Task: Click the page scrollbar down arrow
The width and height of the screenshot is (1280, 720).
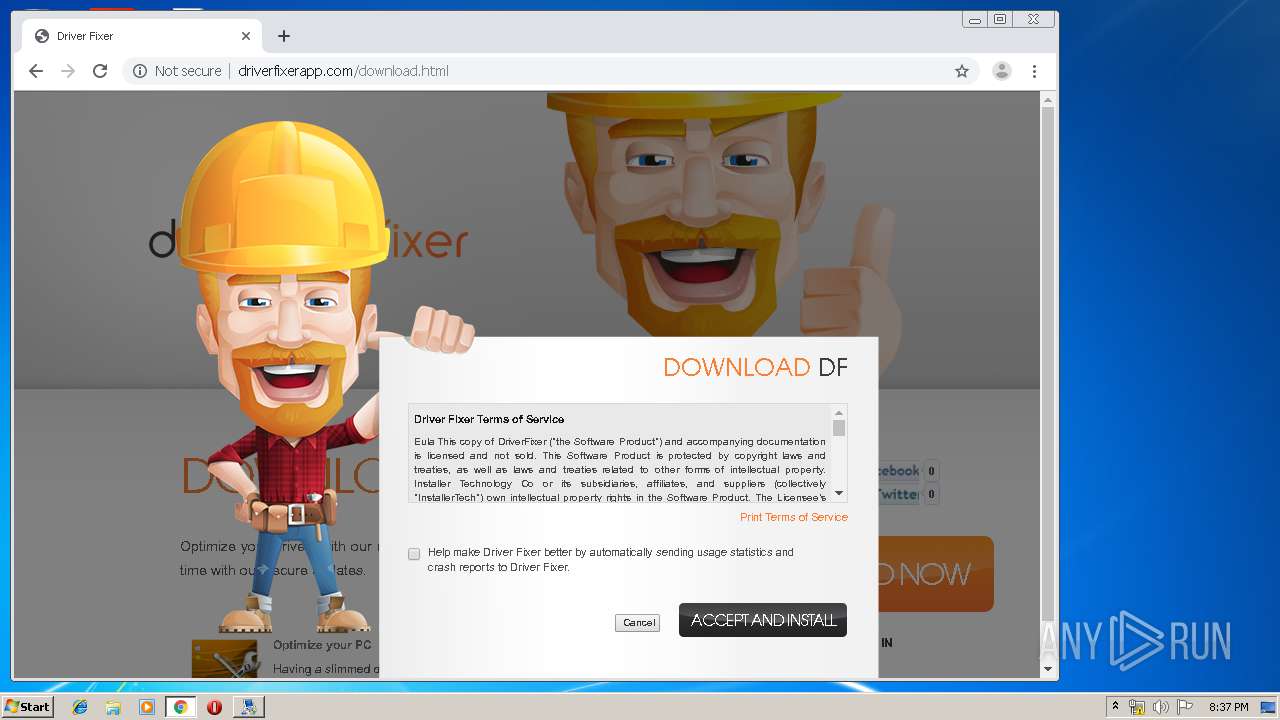Action: tap(1048, 669)
